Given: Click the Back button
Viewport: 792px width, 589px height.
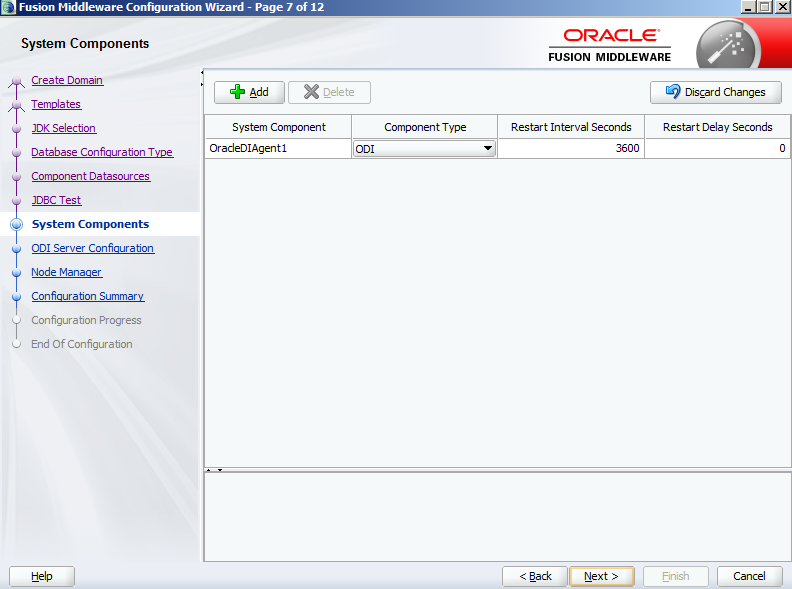Looking at the screenshot, I should (534, 576).
